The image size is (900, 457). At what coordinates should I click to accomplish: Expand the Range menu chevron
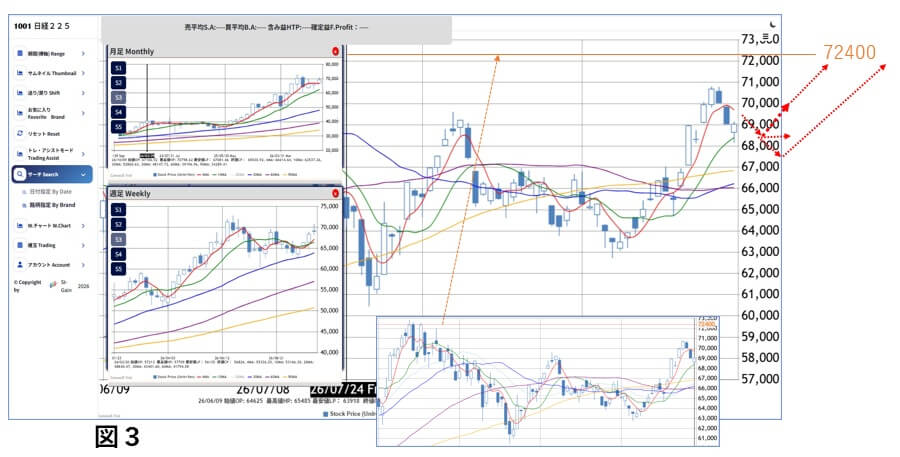coord(83,53)
